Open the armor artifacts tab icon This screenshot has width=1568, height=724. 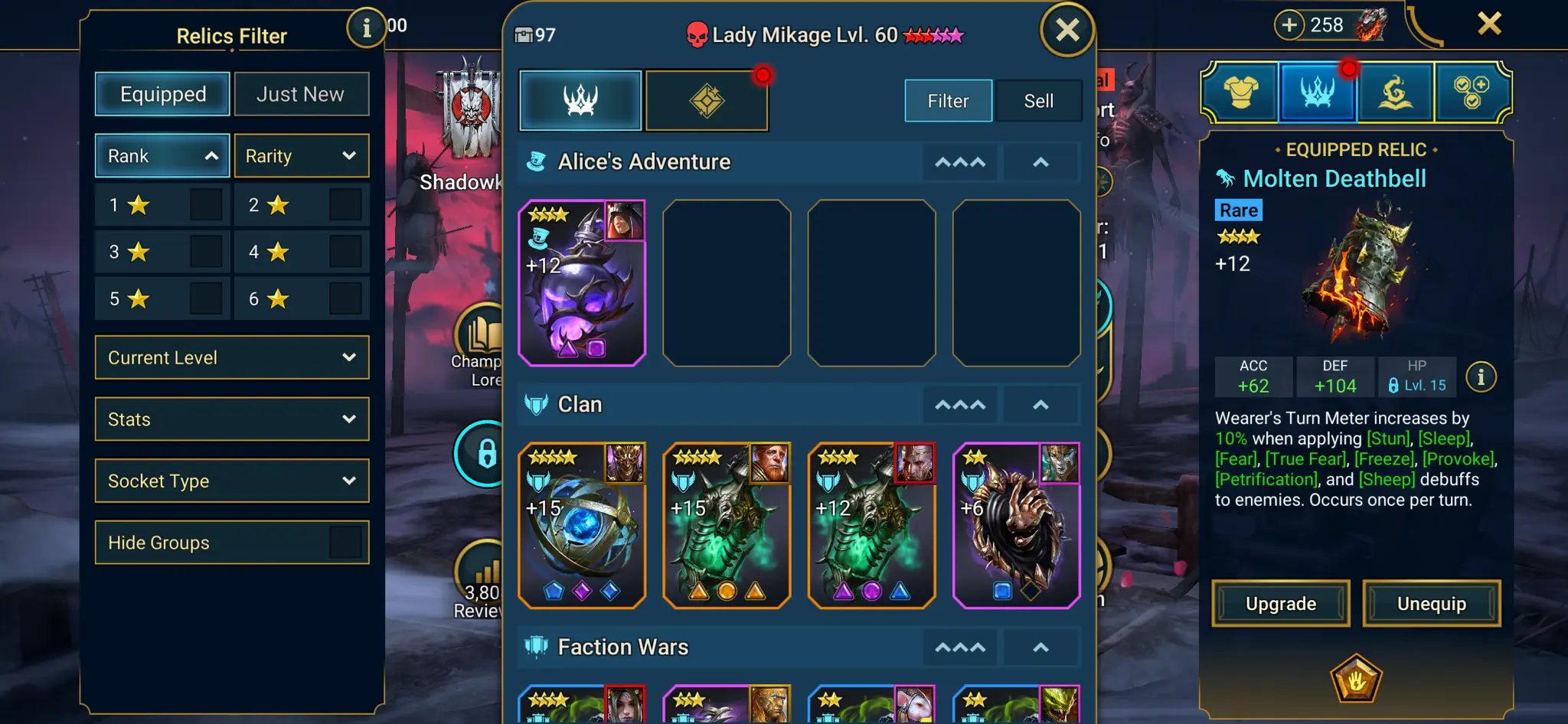[1241, 93]
